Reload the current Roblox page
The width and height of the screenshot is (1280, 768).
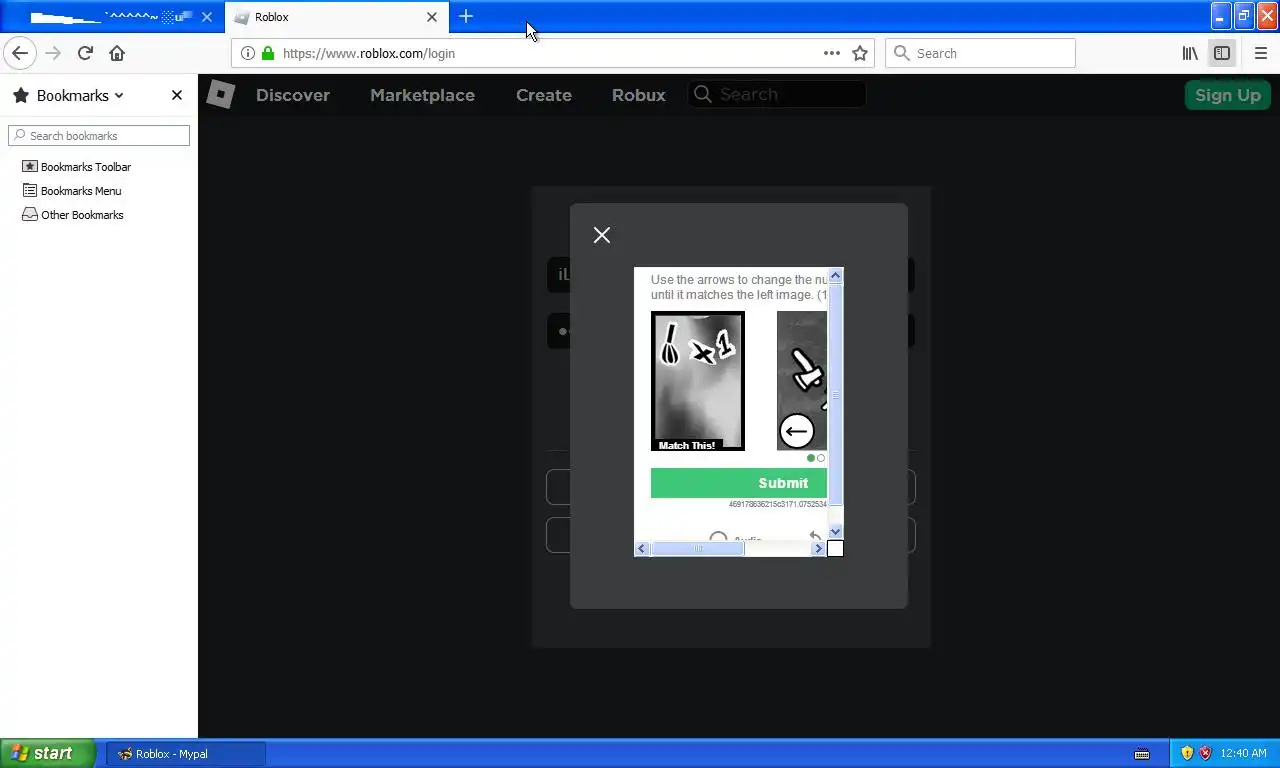tap(85, 53)
